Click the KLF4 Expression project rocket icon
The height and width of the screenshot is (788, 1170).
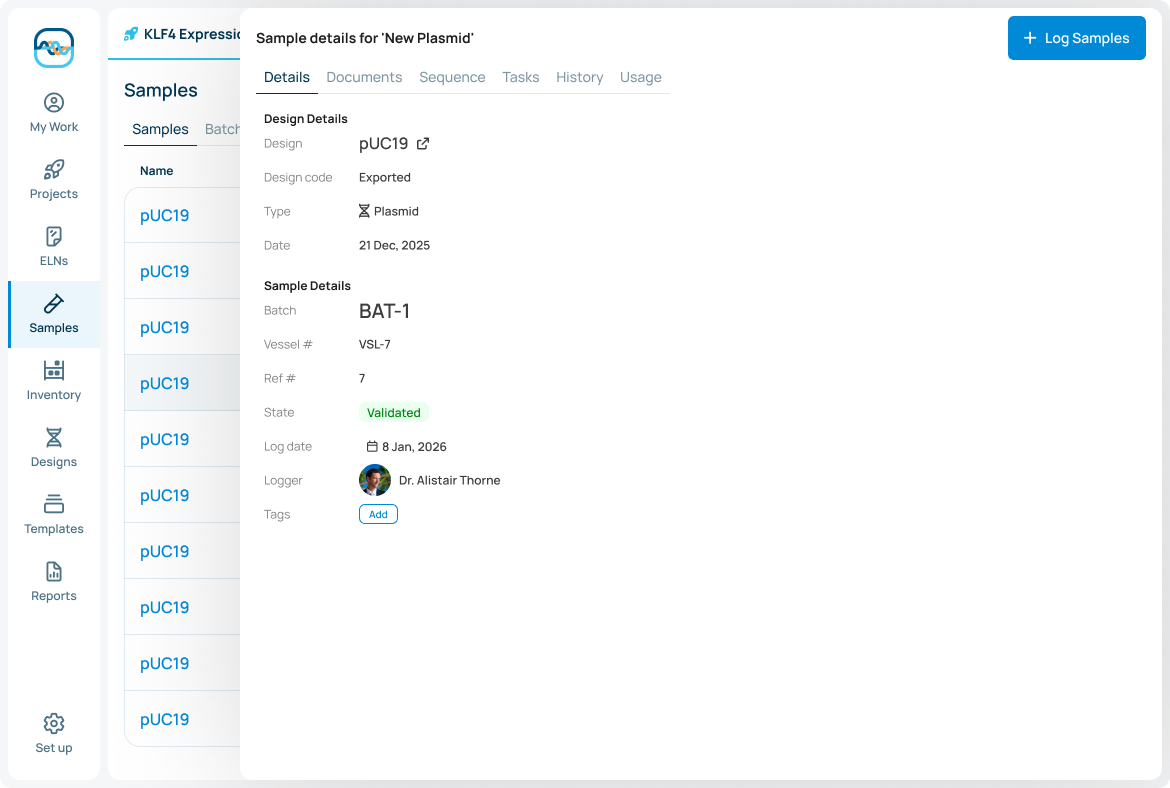click(x=131, y=34)
